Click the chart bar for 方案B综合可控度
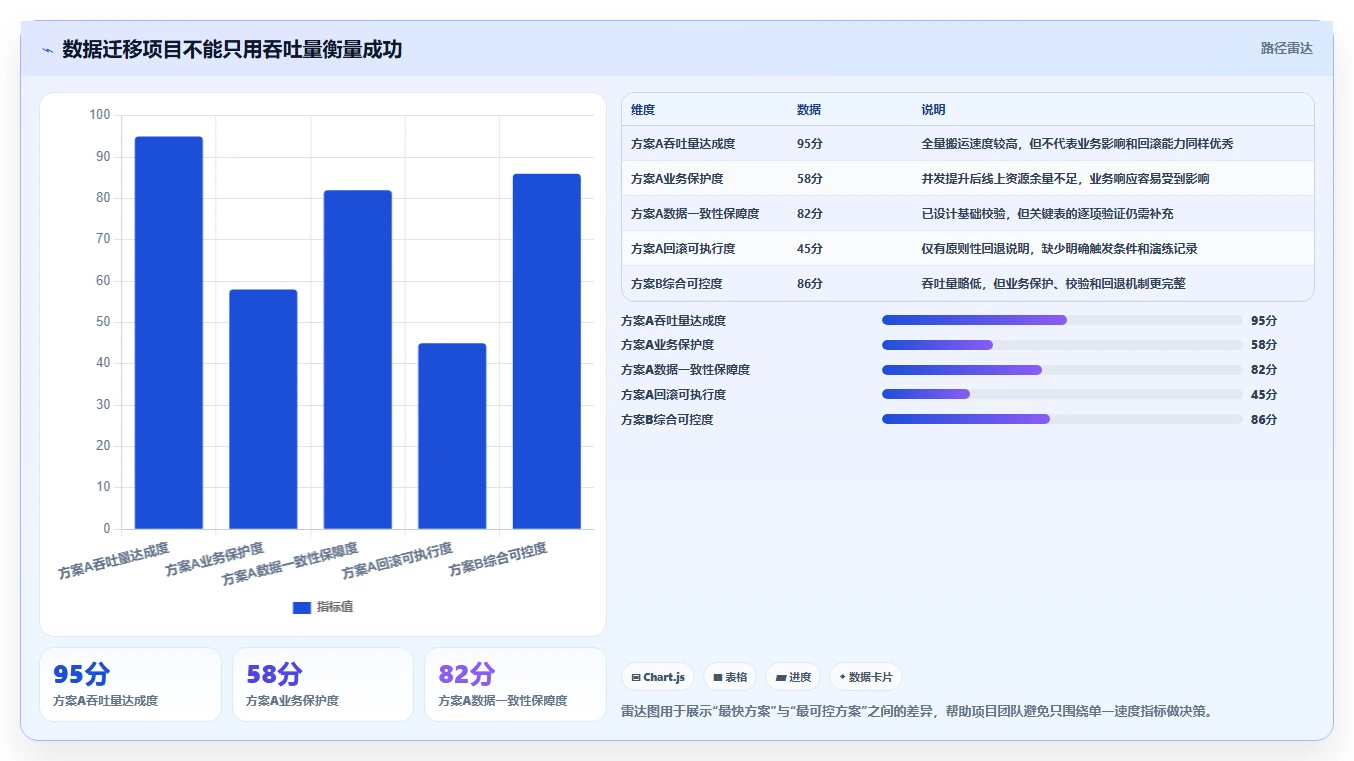The height and width of the screenshot is (761, 1354). 547,351
